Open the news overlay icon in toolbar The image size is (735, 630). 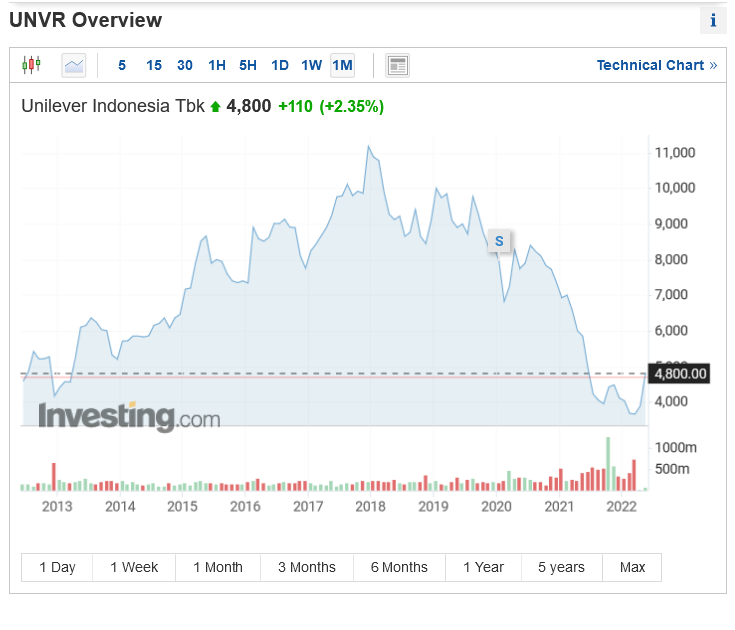(x=398, y=65)
